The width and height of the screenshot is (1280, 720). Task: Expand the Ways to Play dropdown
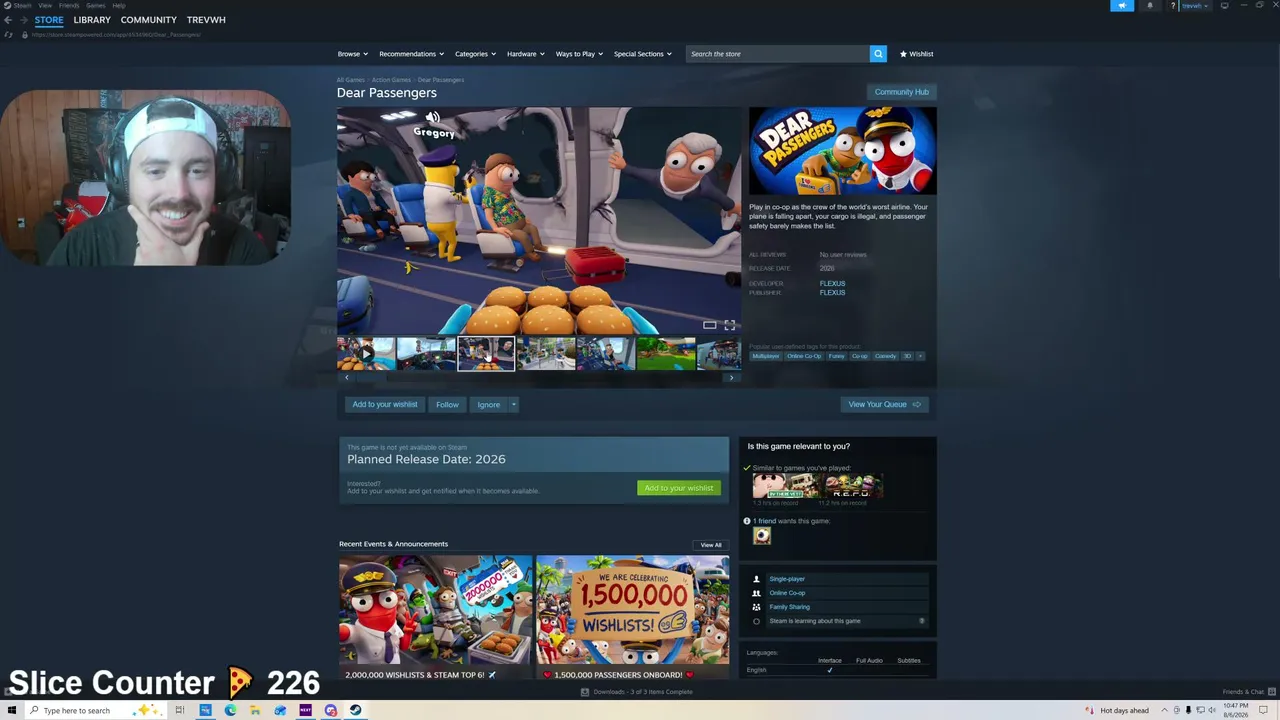(x=579, y=54)
